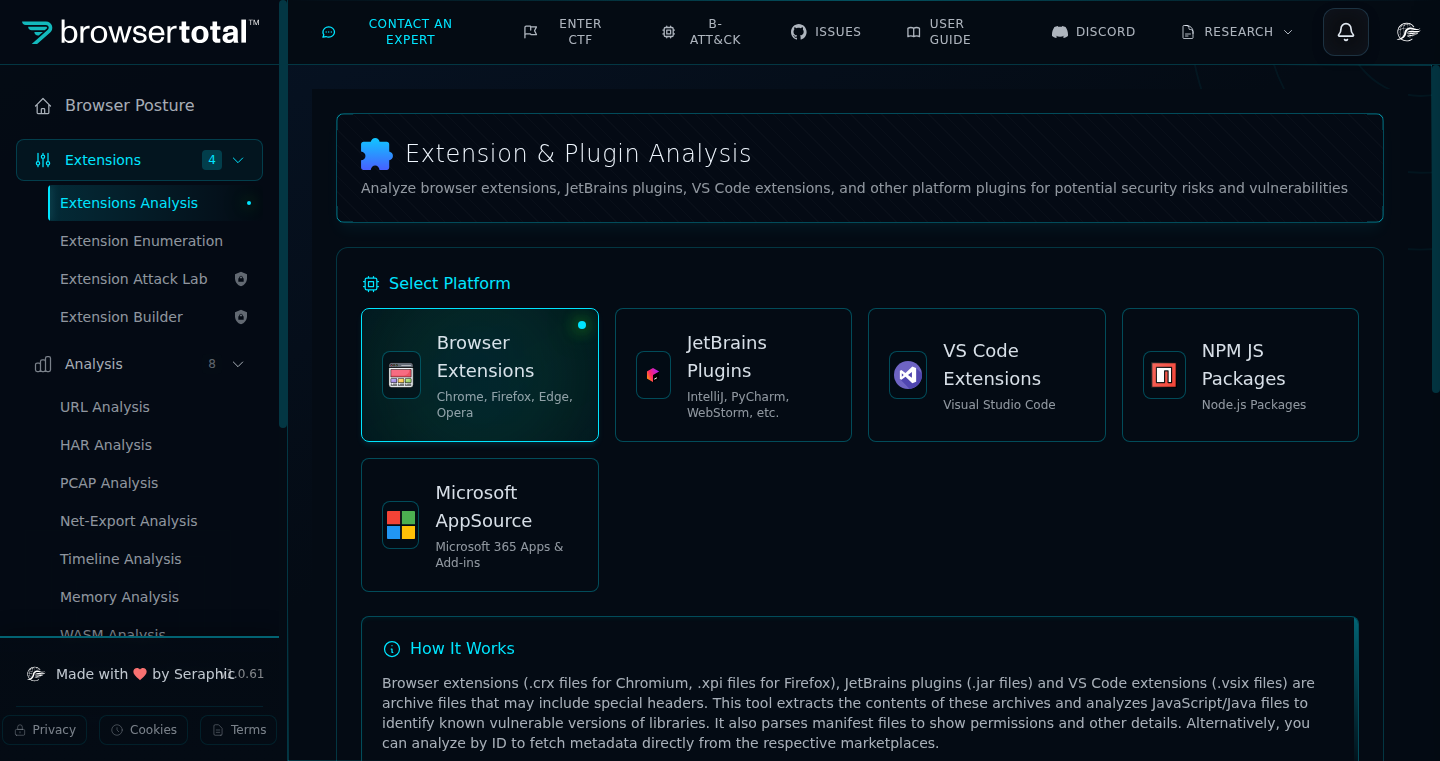The height and width of the screenshot is (761, 1440).
Task: Click the chip icon beside Select Platform
Action: 371,284
